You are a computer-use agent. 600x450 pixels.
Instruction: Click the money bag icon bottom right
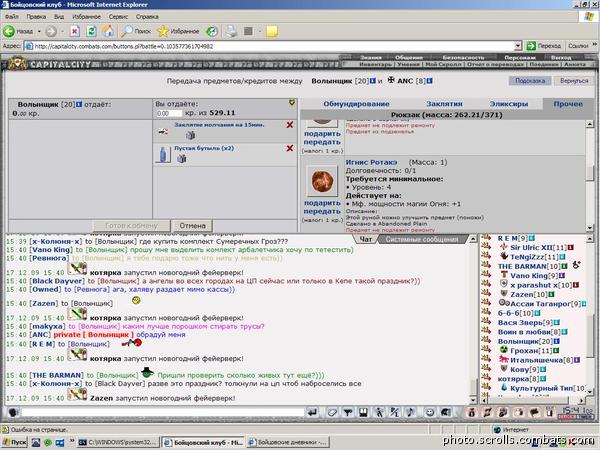(x=472, y=412)
